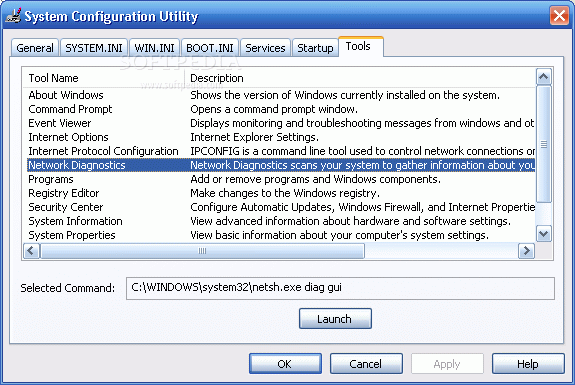Open the Startup tab
Screen dimensions: 575x385
coord(315,48)
